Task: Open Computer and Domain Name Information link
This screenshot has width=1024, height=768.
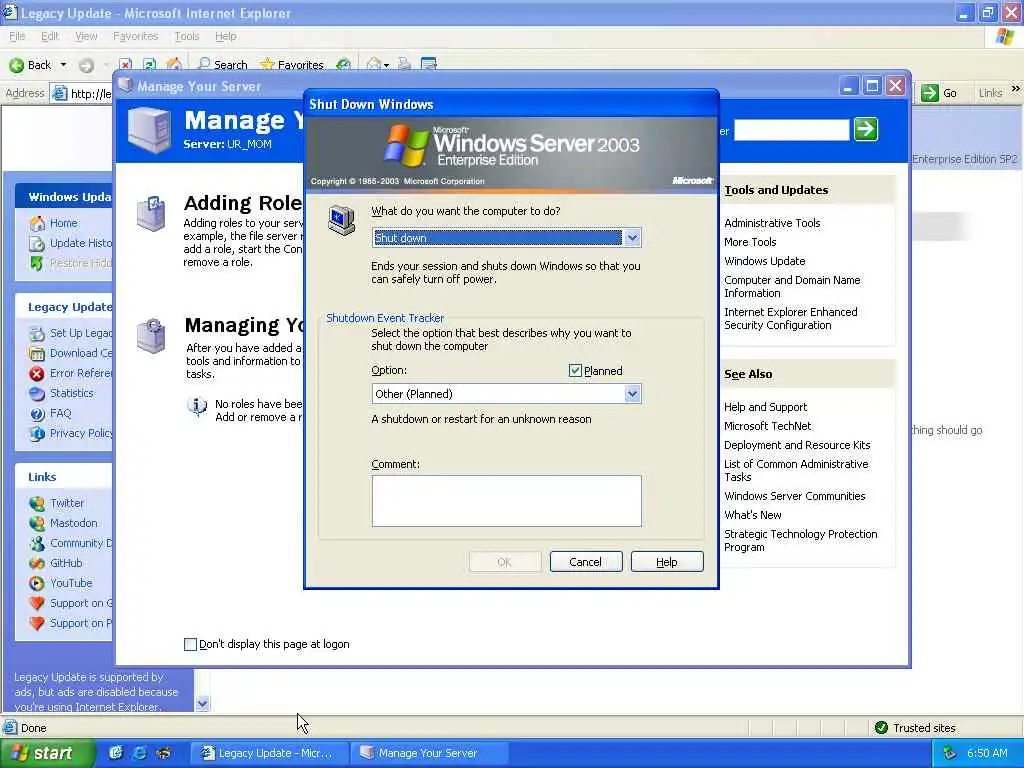Action: [x=792, y=287]
